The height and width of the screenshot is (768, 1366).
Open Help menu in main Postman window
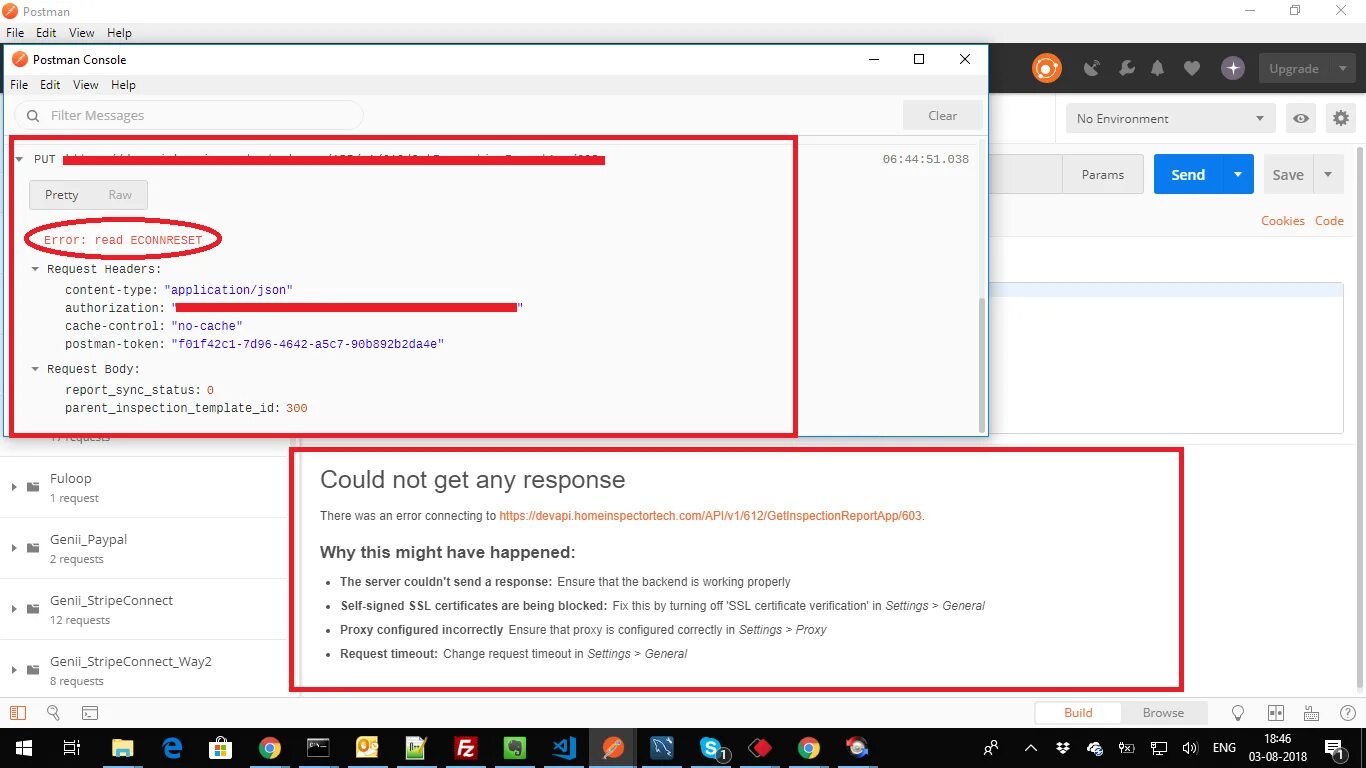[x=119, y=33]
